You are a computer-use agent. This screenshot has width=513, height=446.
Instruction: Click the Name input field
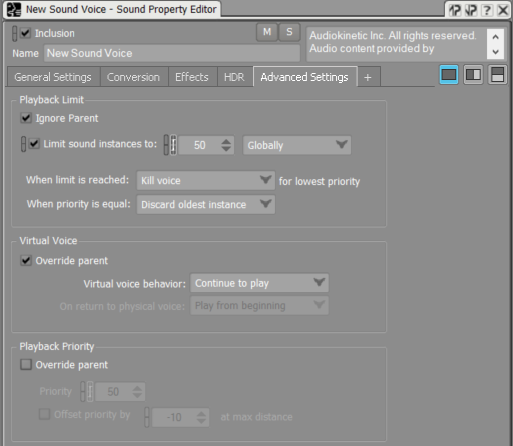click(x=172, y=53)
